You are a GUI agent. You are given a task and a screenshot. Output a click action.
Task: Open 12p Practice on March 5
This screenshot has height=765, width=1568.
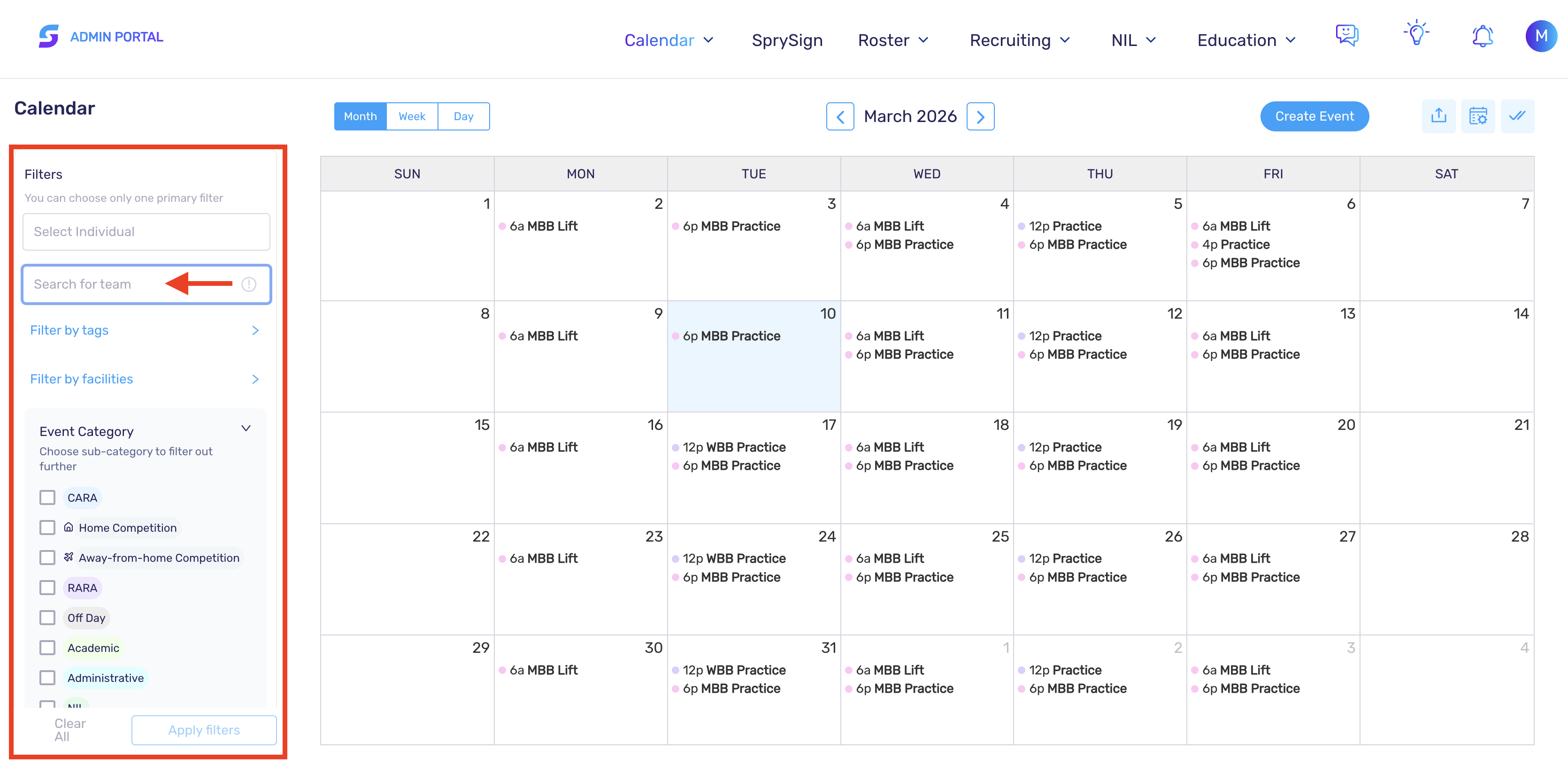tap(1060, 226)
